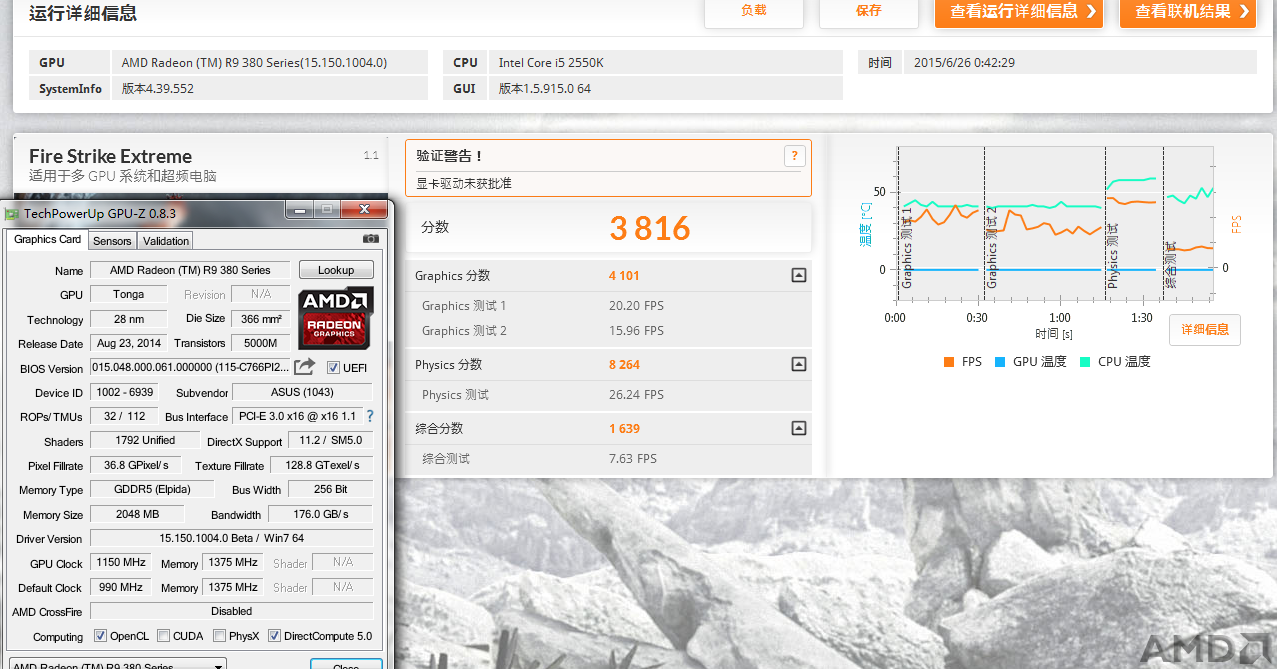Click the Transistors value 5000M
The image size is (1277, 669).
coord(261,343)
